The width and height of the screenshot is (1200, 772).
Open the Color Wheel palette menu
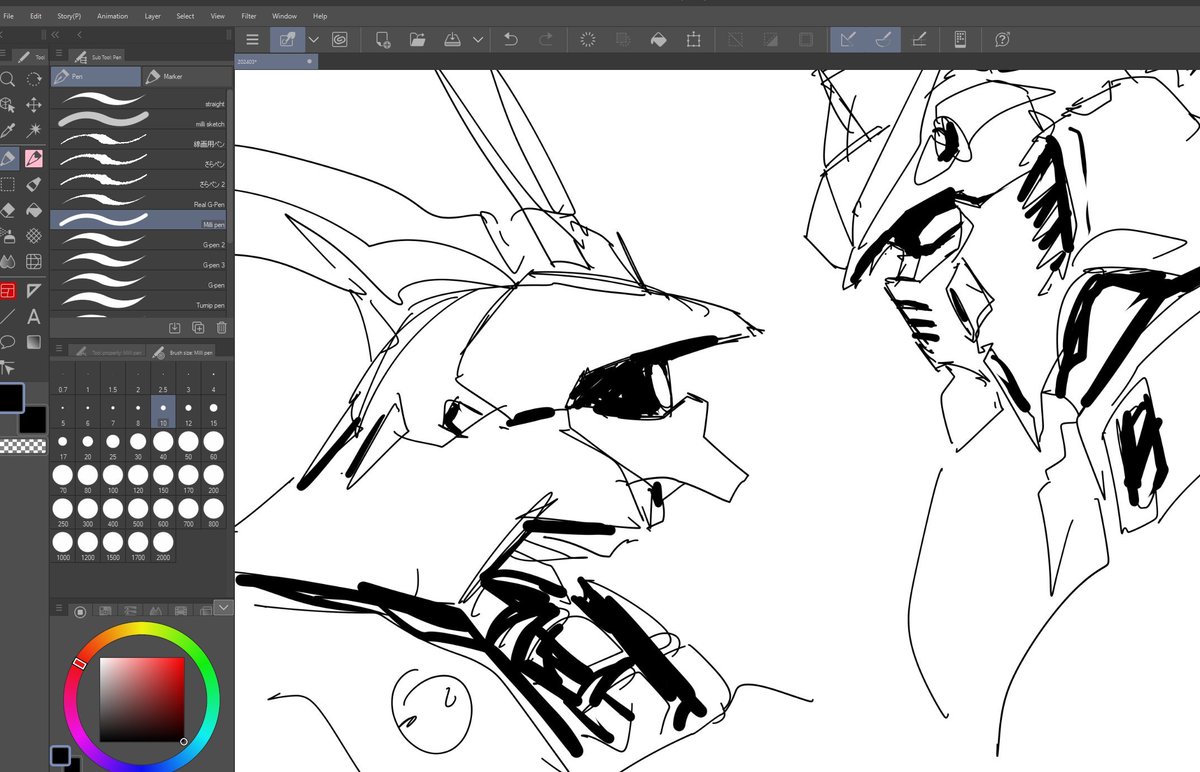[x=59, y=610]
